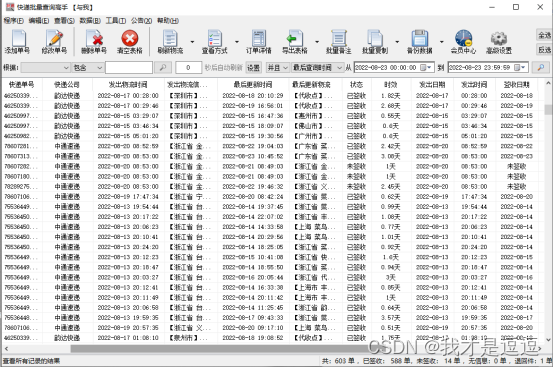
Task: Click the vertical scrollbar up arrow
Action: [548, 83]
